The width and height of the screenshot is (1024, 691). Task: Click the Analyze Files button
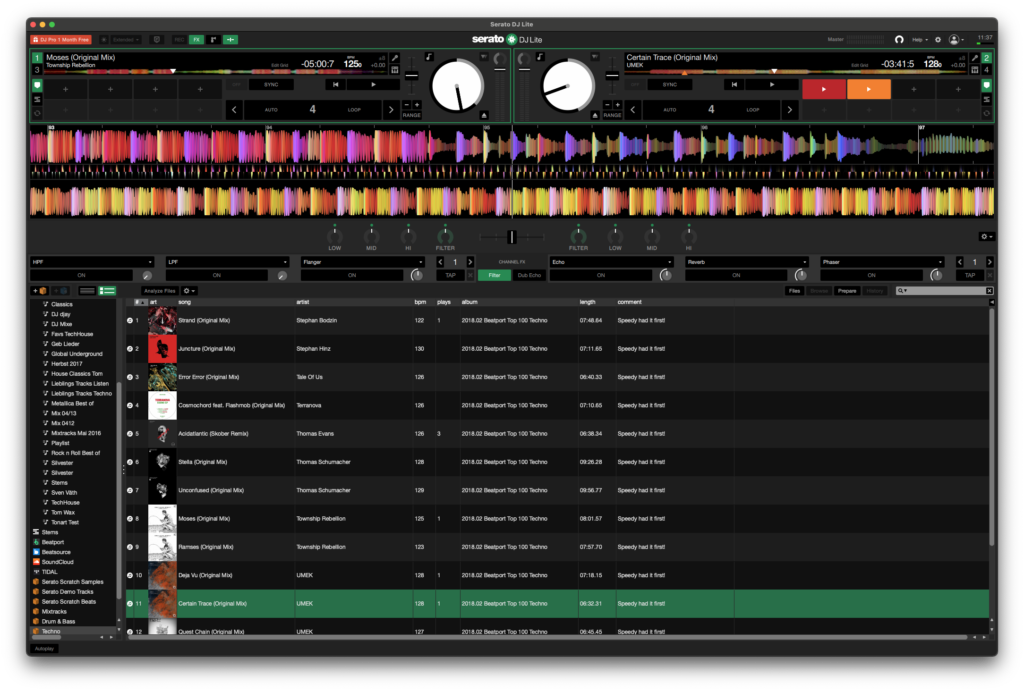tap(159, 290)
